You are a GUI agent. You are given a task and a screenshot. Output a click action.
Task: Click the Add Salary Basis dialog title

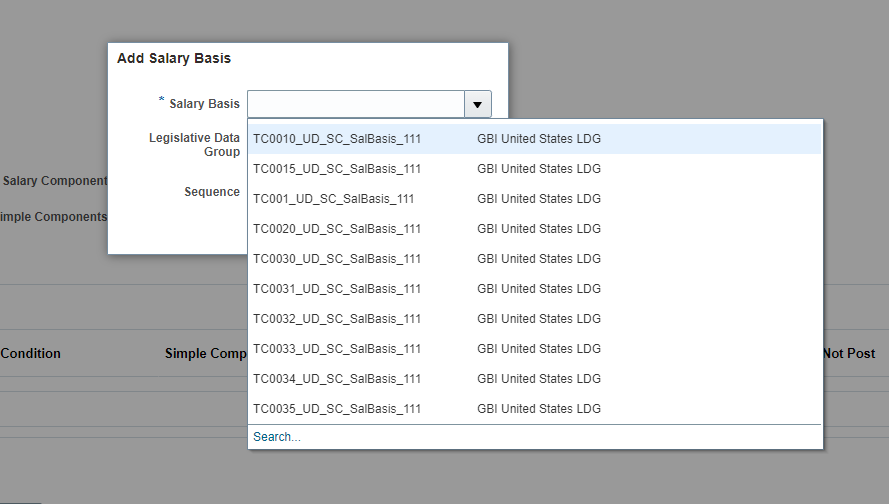pos(174,58)
